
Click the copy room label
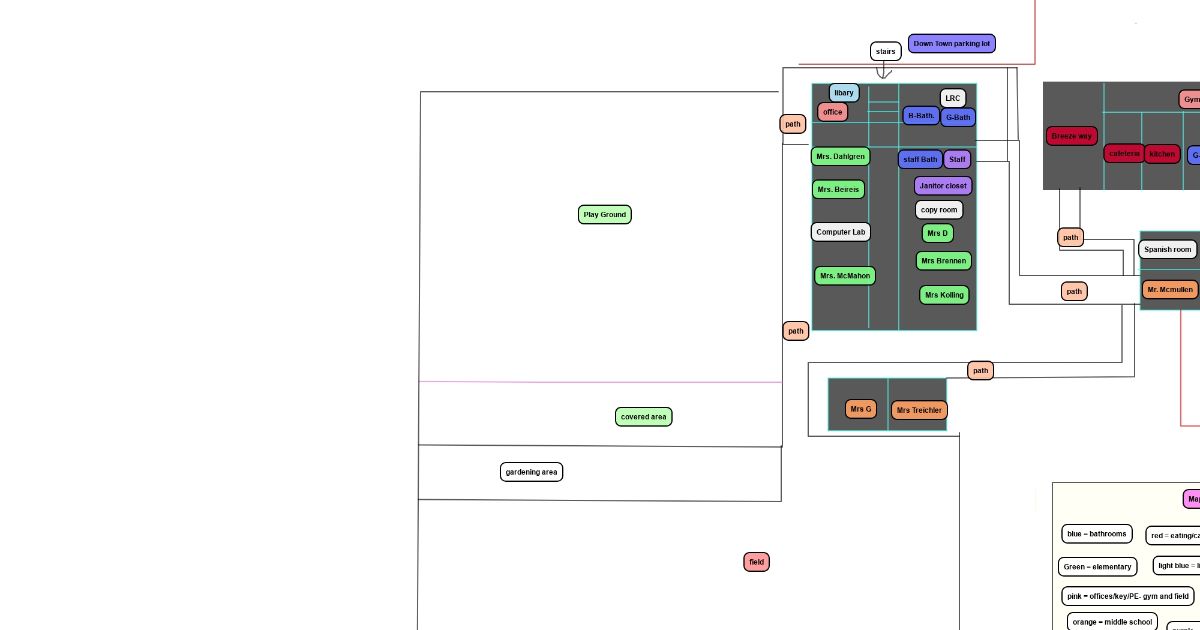[939, 210]
